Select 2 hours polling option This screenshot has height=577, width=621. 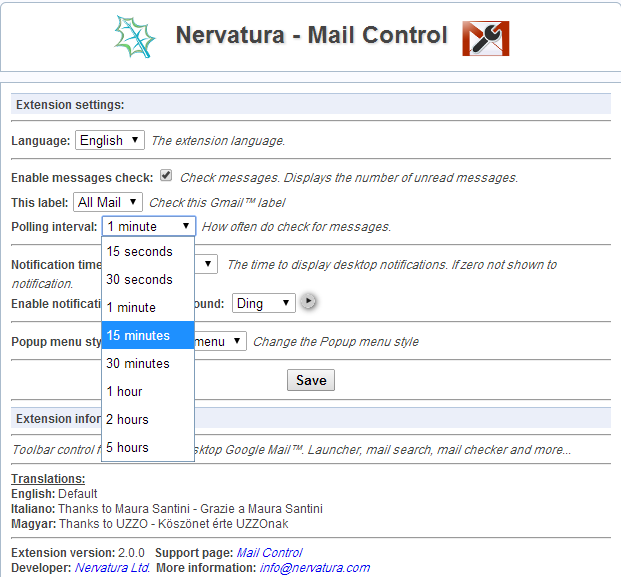148,419
